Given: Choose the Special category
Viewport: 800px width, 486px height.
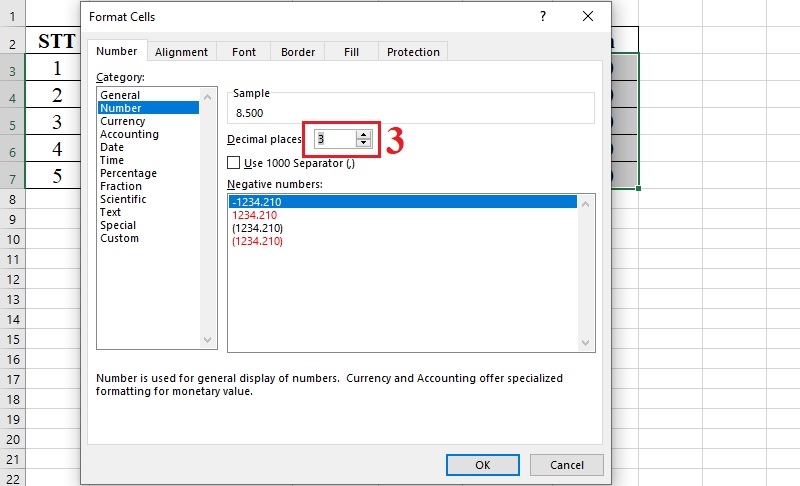Looking at the screenshot, I should click(x=148, y=225).
